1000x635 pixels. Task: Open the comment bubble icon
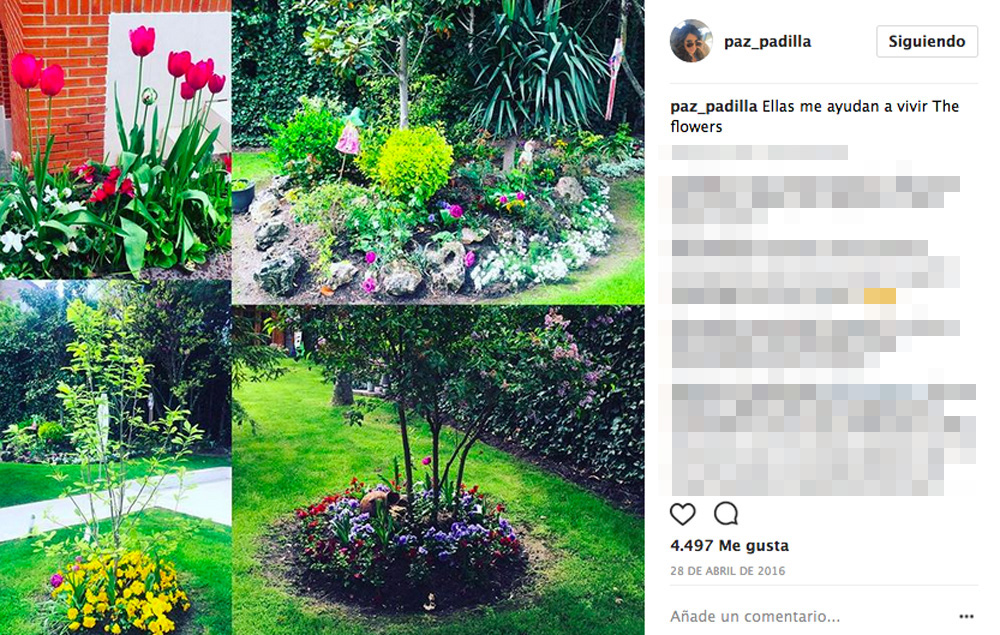726,513
